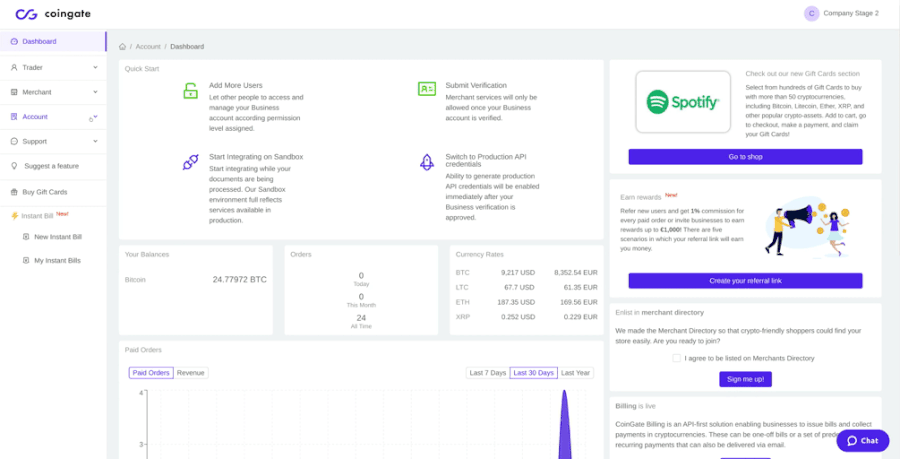The height and width of the screenshot is (459, 900).
Task: Click the Account breadcrumb link
Action: pos(148,46)
